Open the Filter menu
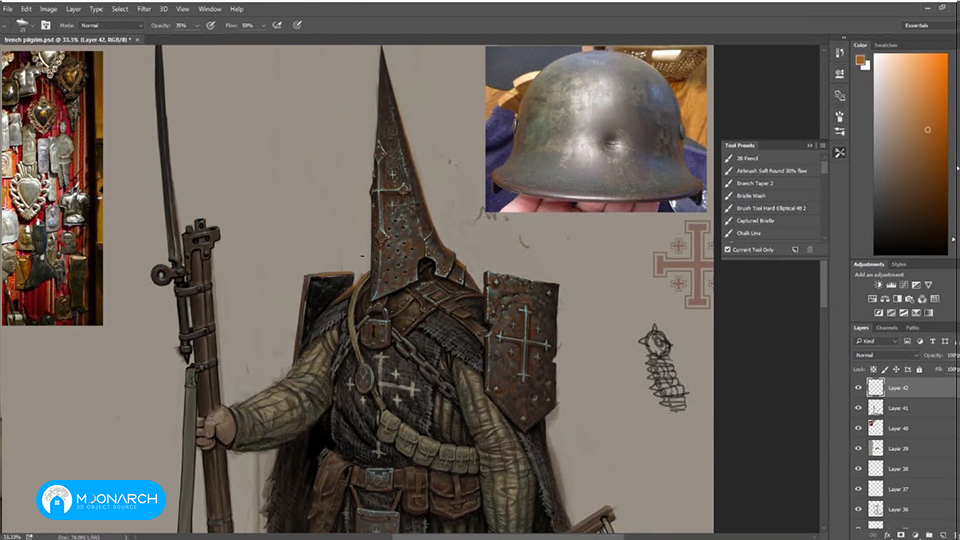 [x=144, y=9]
